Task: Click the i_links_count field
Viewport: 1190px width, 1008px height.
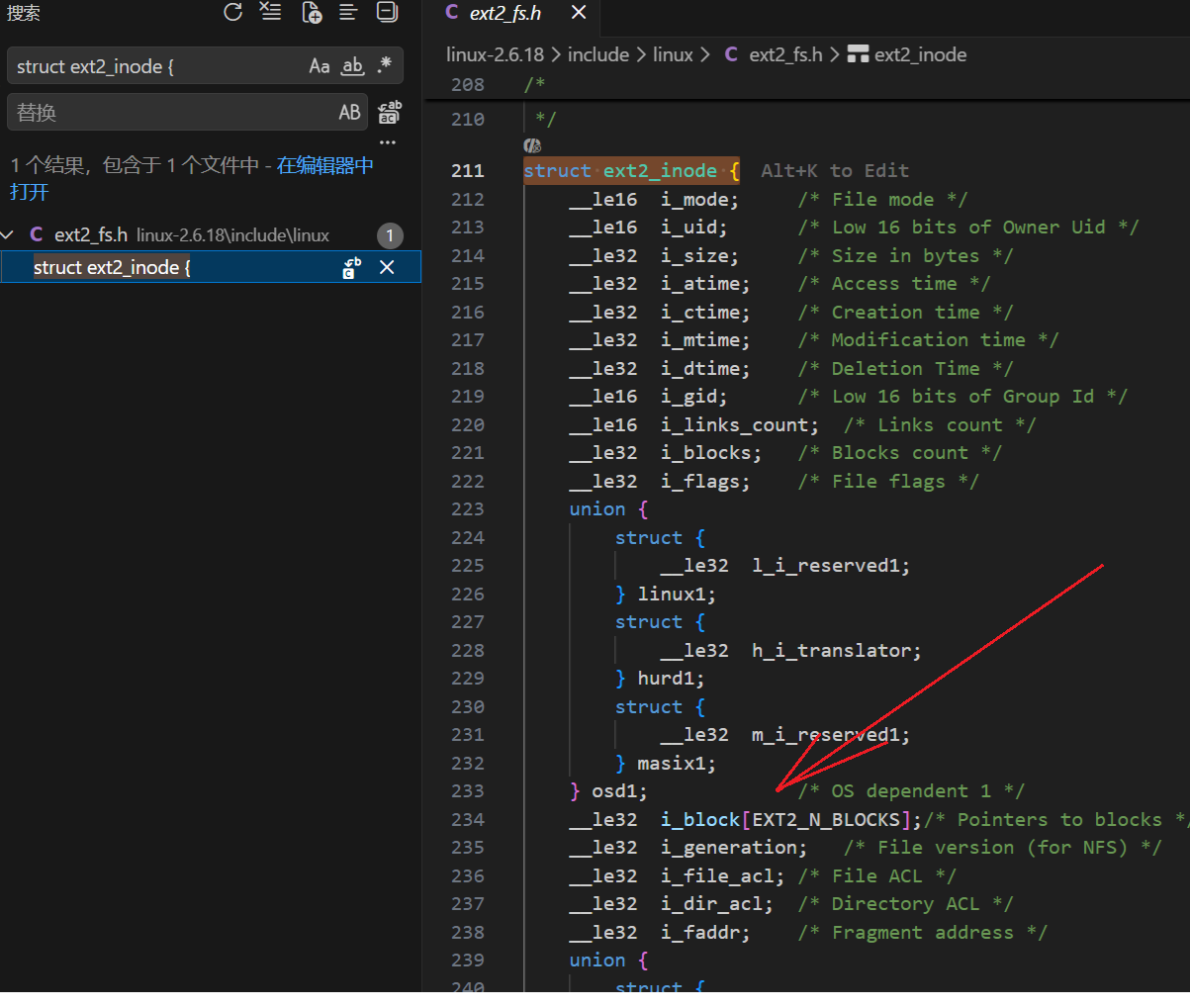Action: tap(740, 424)
